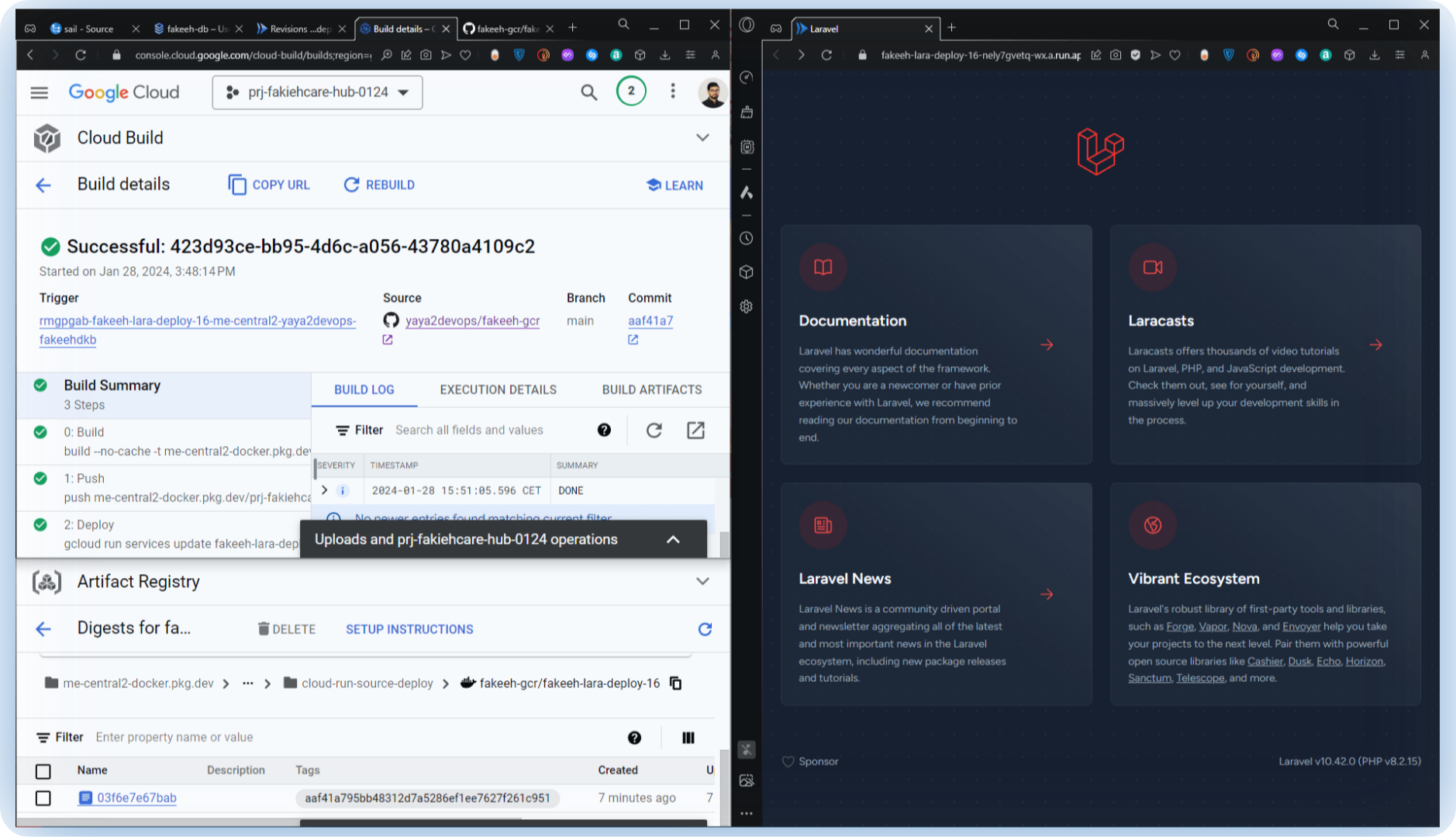
Task: Open build log filter help icon
Action: 604,430
